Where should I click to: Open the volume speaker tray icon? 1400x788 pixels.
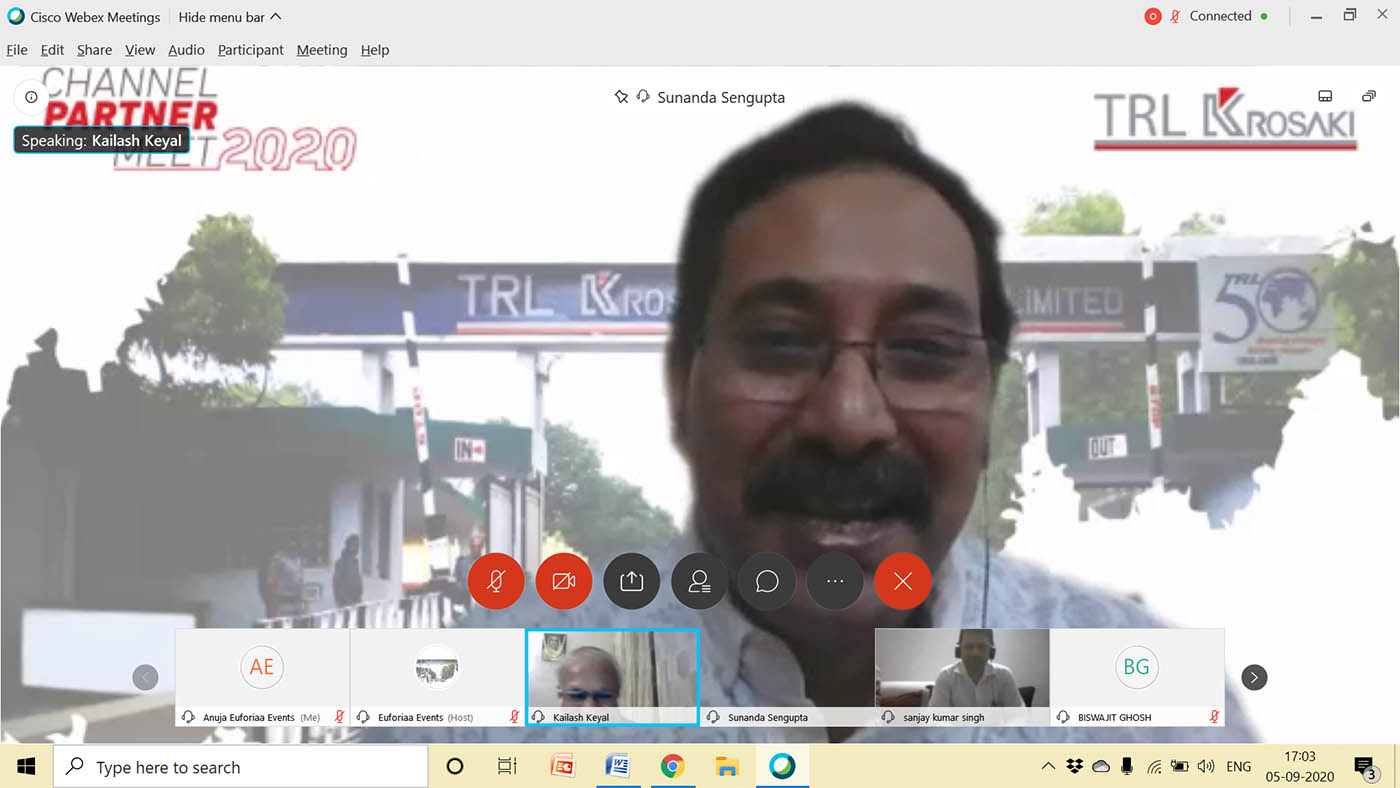point(1206,767)
